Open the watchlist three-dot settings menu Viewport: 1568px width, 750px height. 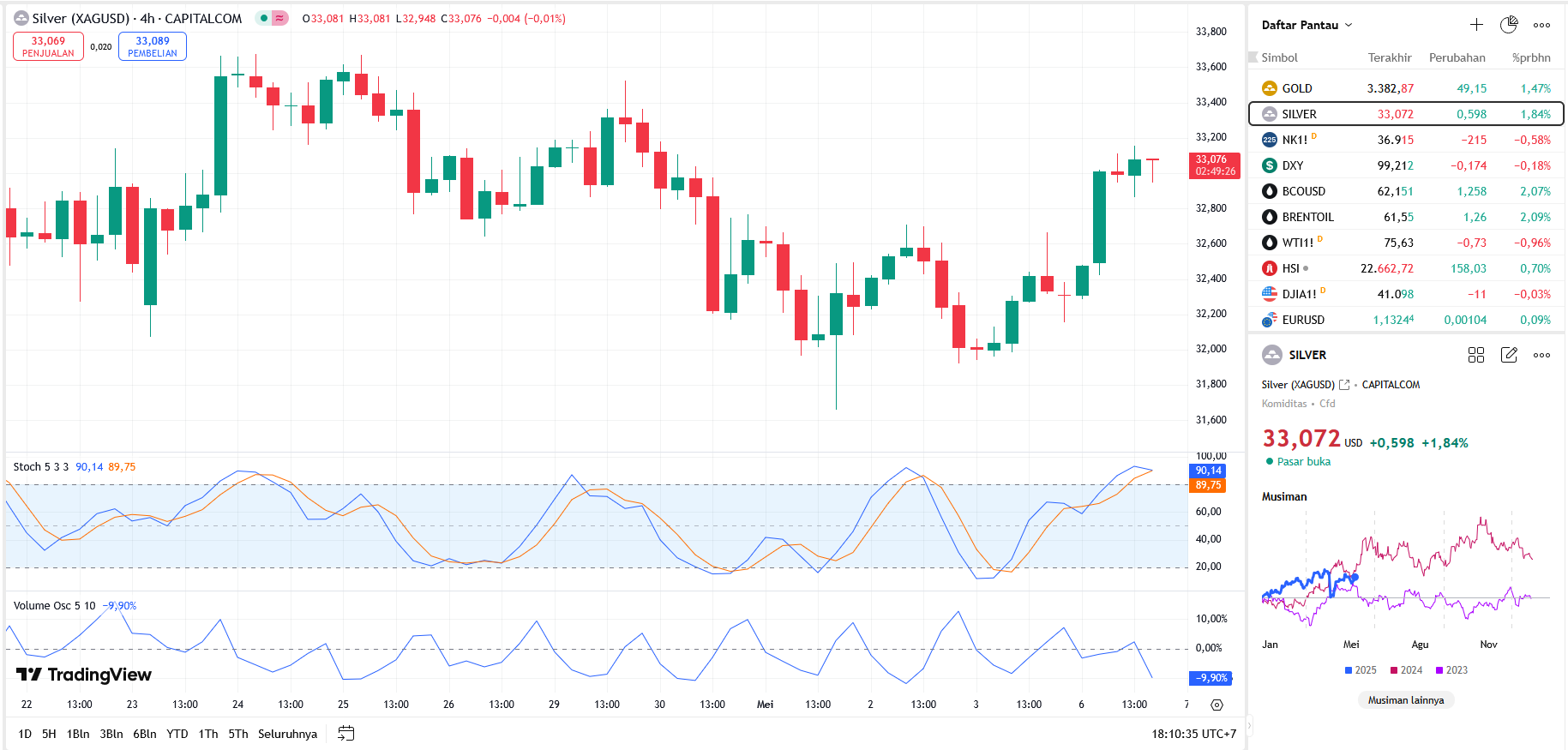pos(1541,25)
